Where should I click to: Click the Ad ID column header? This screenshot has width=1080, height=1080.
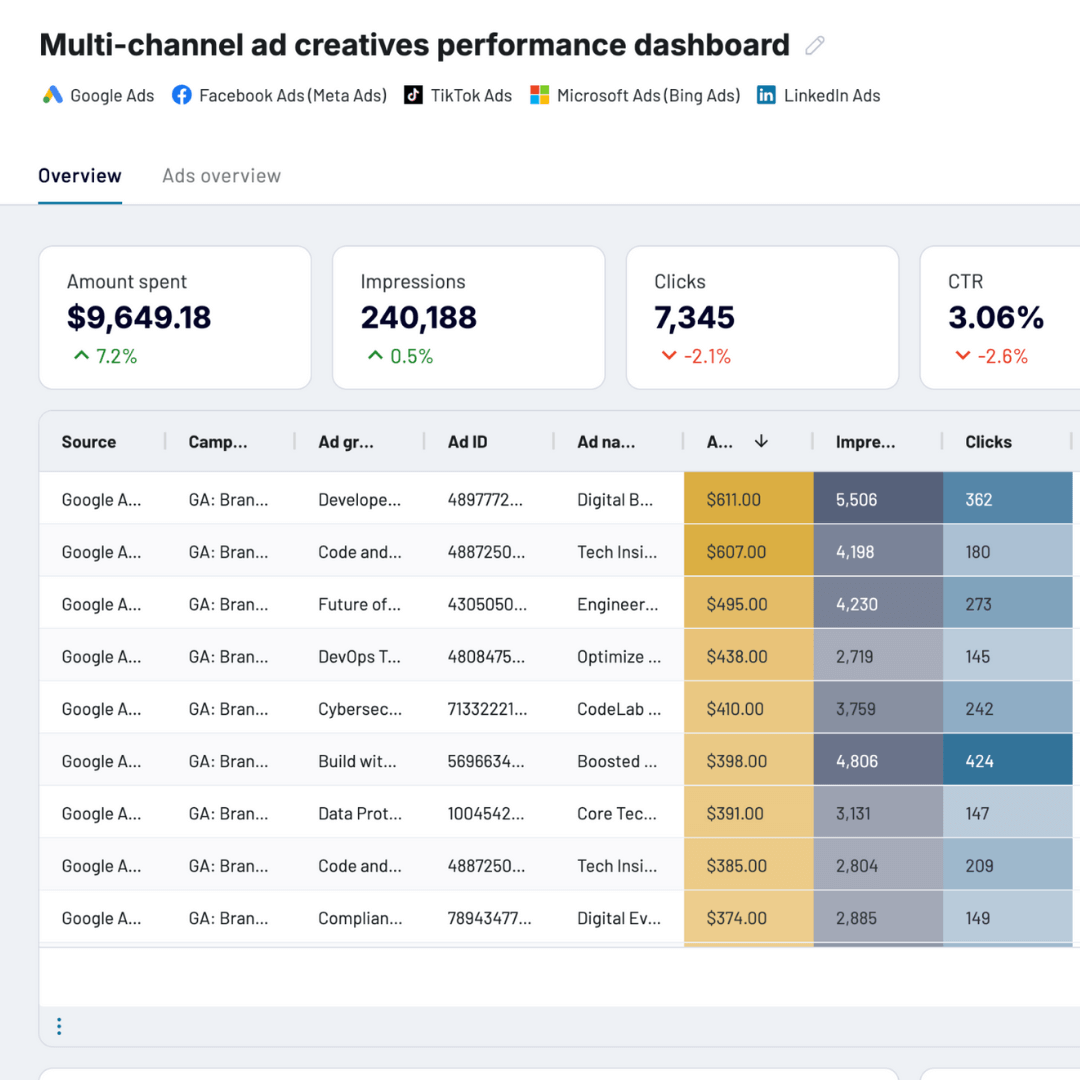[x=467, y=441]
